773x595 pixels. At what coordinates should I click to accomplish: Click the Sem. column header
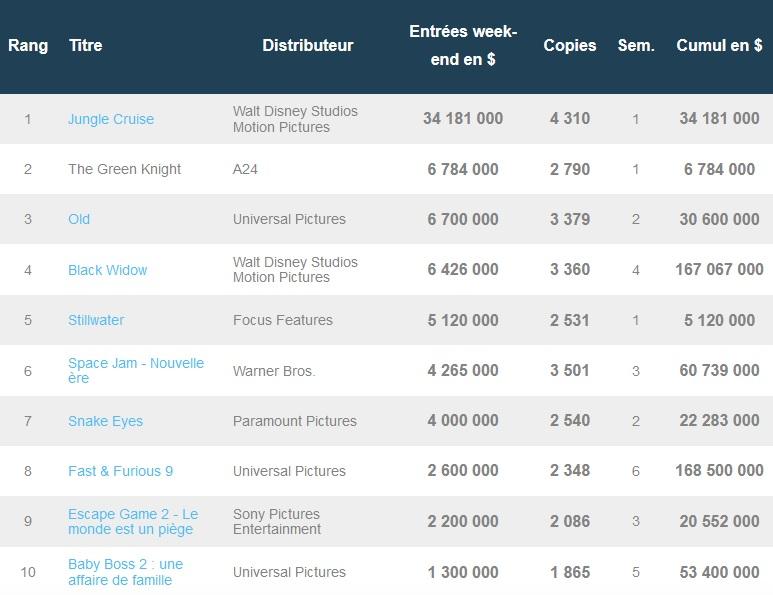coord(636,45)
